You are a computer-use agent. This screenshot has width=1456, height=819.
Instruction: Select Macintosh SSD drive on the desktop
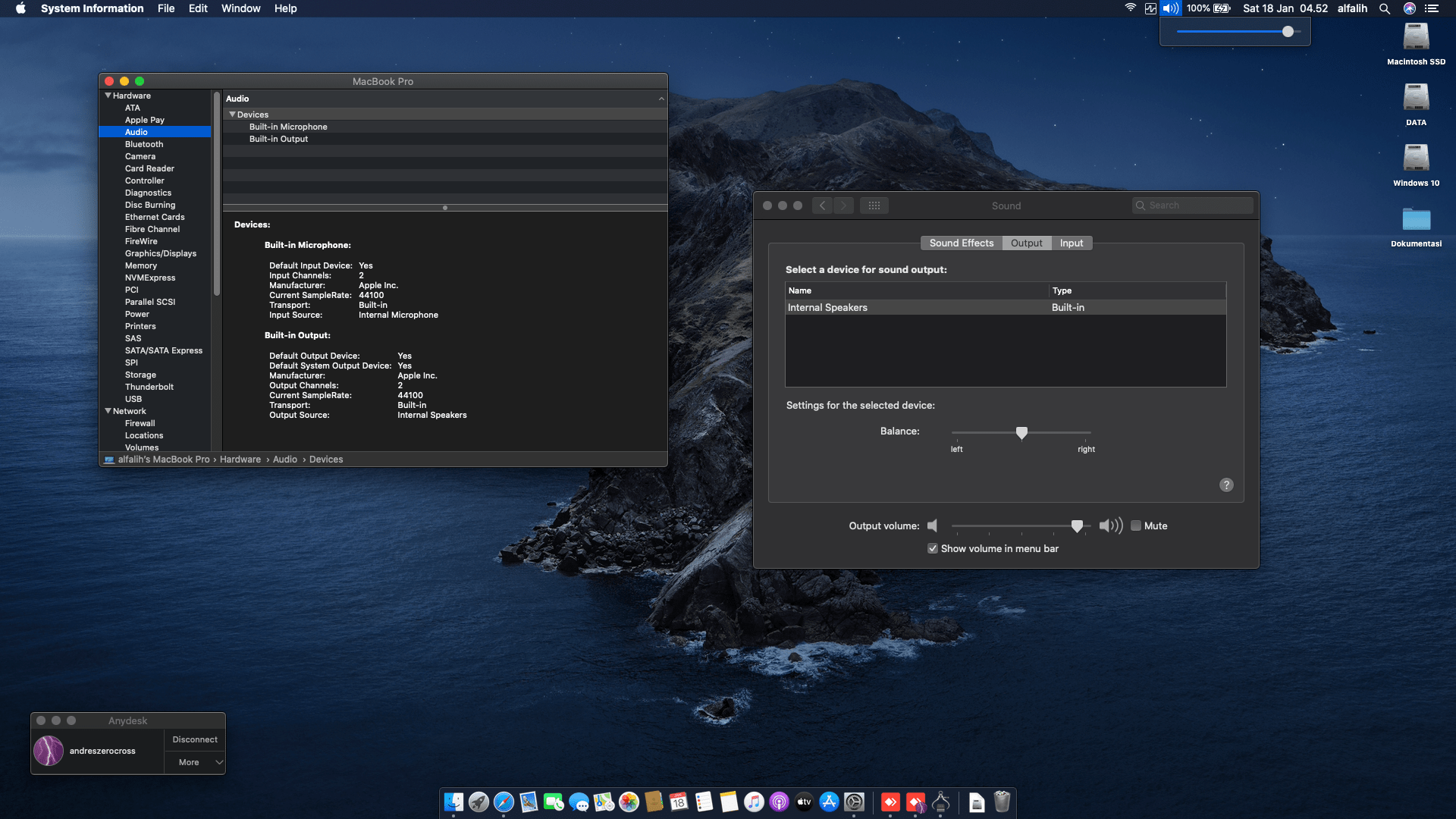[1416, 44]
